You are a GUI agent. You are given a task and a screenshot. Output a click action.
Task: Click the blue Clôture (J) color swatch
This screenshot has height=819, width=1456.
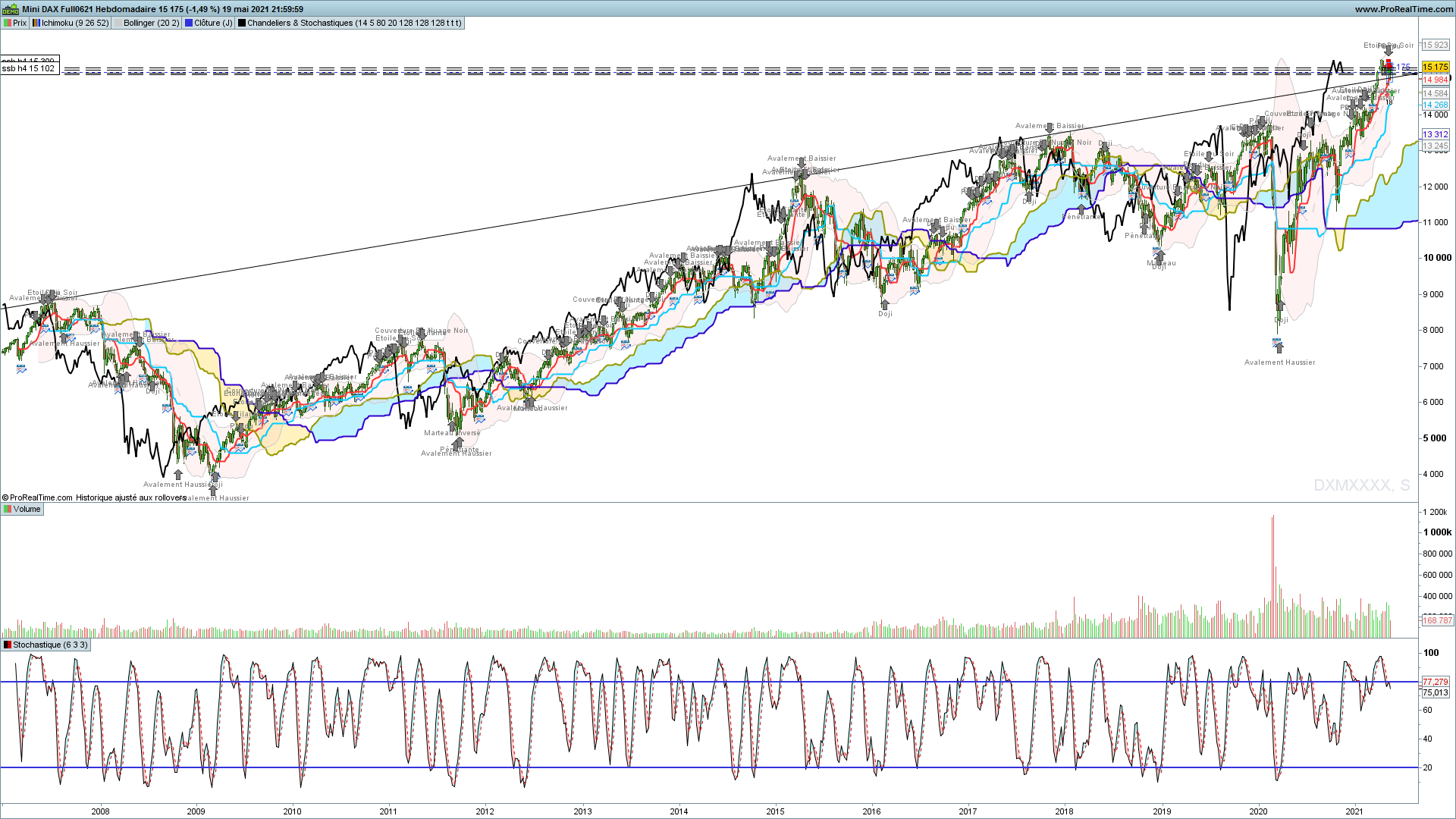189,23
